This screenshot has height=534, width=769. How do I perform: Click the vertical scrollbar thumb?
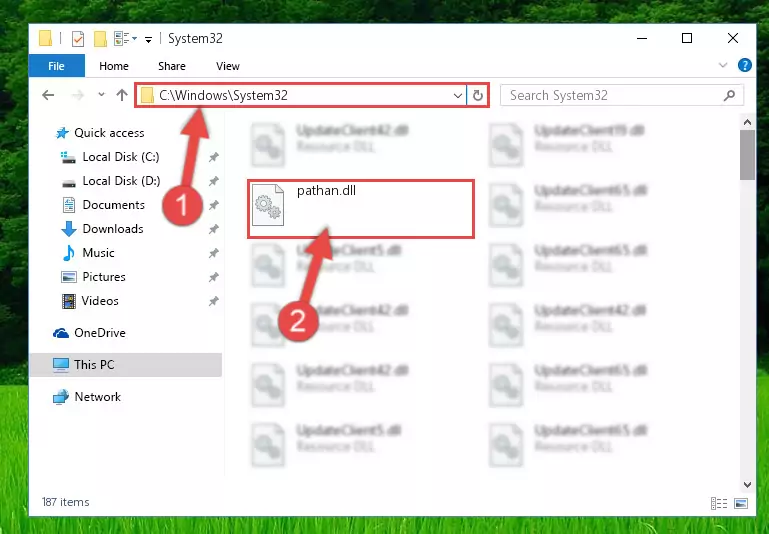(747, 155)
